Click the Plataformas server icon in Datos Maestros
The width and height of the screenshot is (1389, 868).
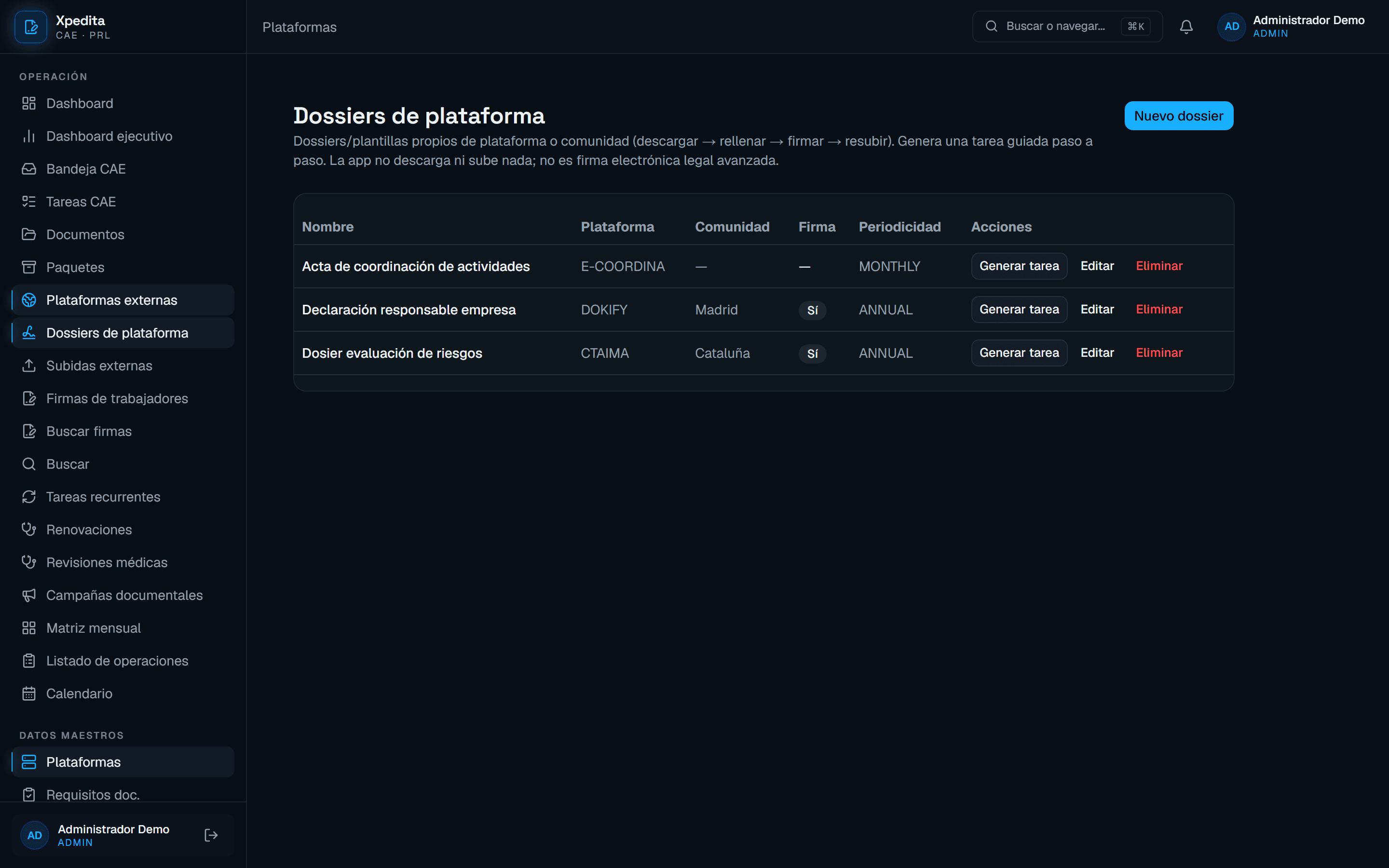point(29,762)
